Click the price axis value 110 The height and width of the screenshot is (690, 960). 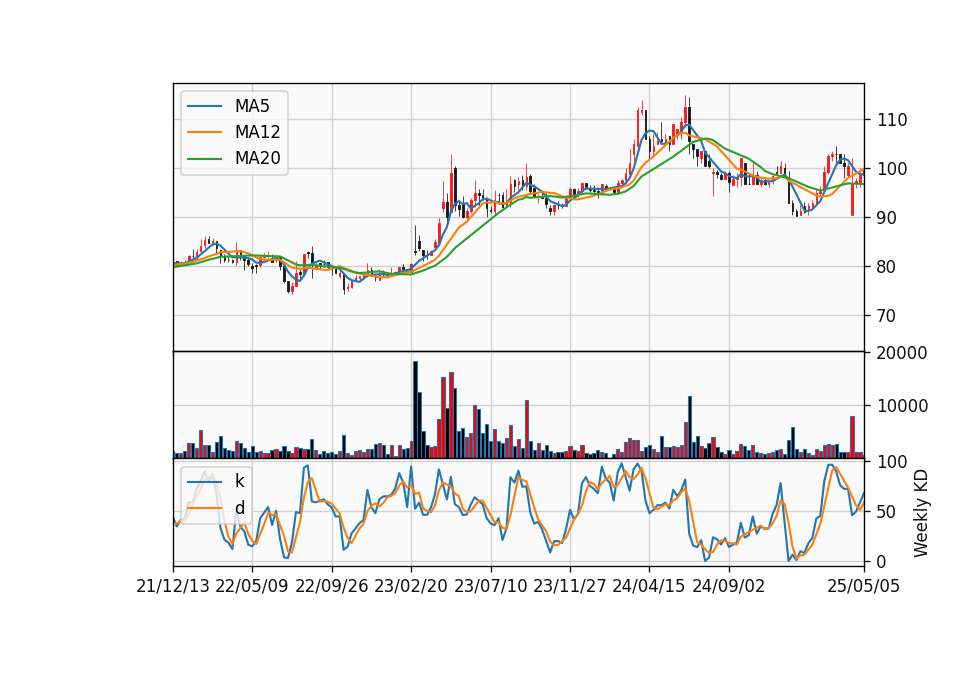click(892, 120)
